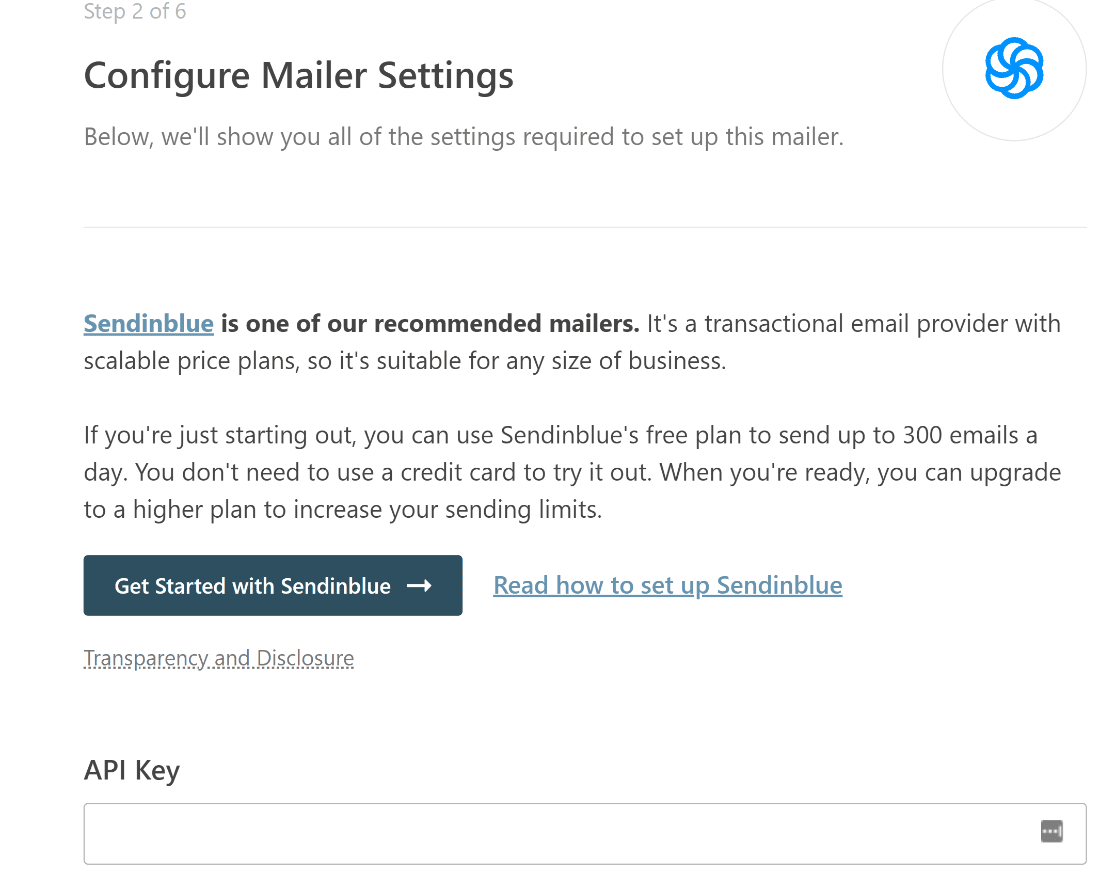
Task: Click the subtitle about settings required for mailer
Action: [463, 137]
